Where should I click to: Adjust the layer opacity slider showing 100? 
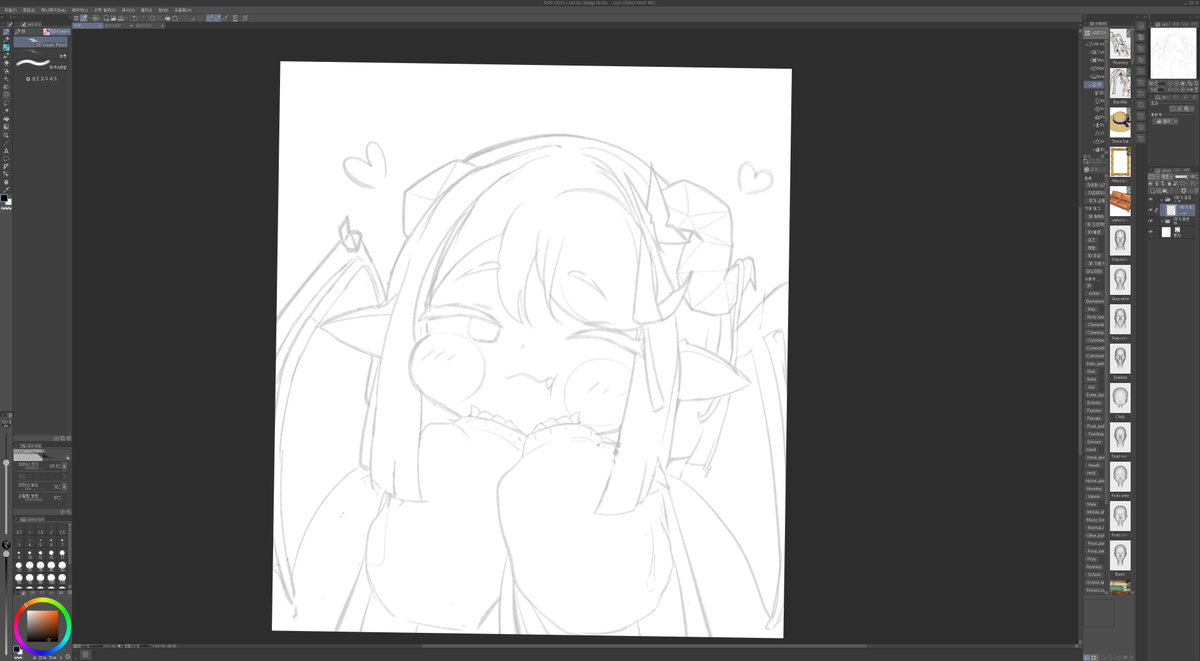click(1181, 176)
